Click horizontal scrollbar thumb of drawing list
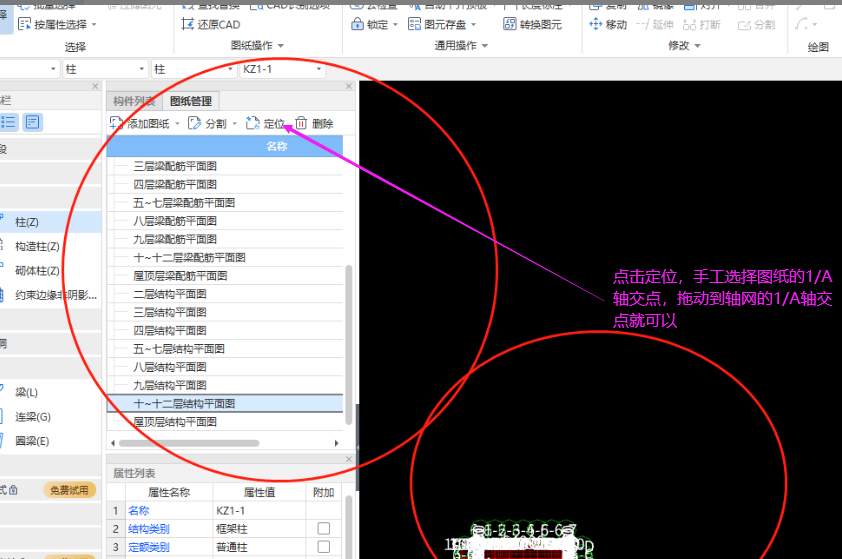Viewport: 842px width, 559px height. [189, 444]
